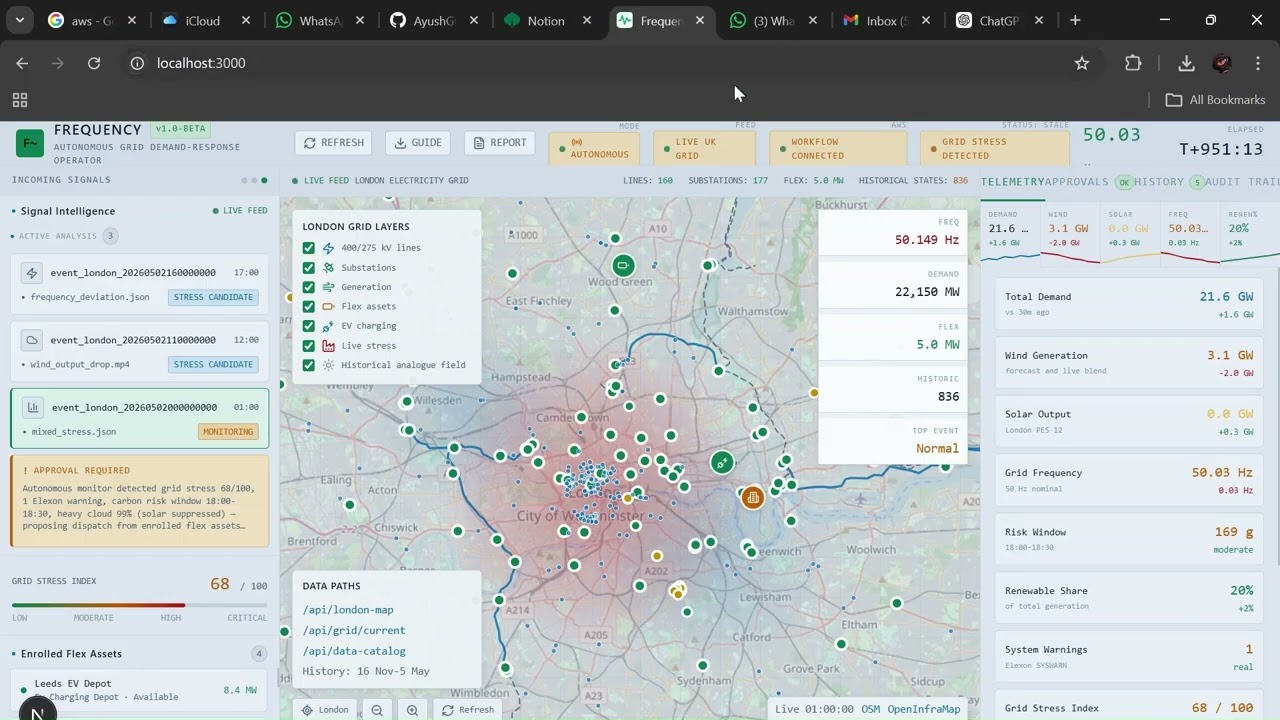
Task: Switch to the History tab
Action: [1168, 182]
